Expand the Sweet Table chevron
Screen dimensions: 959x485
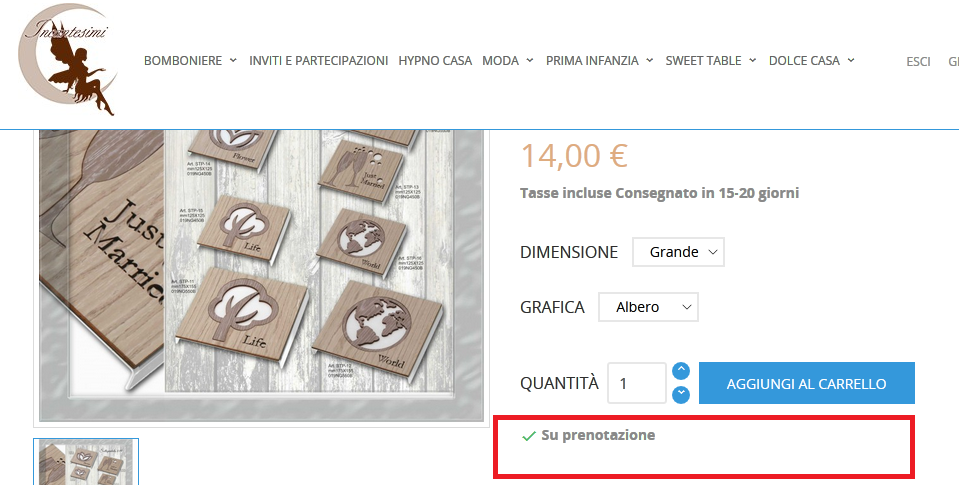click(x=753, y=61)
